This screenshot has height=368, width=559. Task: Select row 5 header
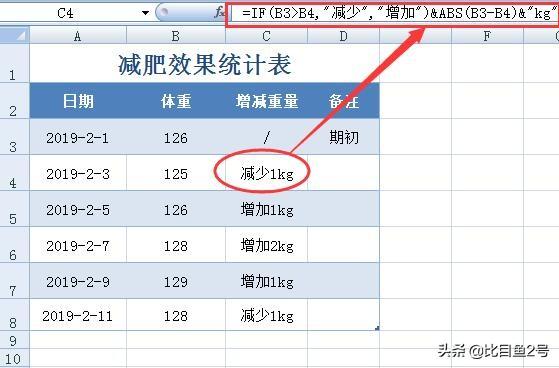pyautogui.click(x=14, y=209)
